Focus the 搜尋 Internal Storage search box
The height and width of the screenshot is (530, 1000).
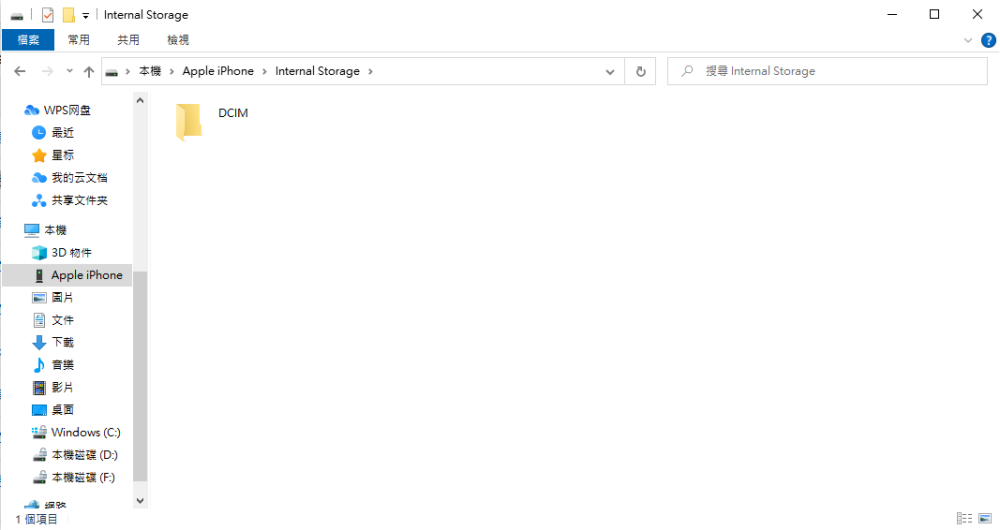point(827,71)
